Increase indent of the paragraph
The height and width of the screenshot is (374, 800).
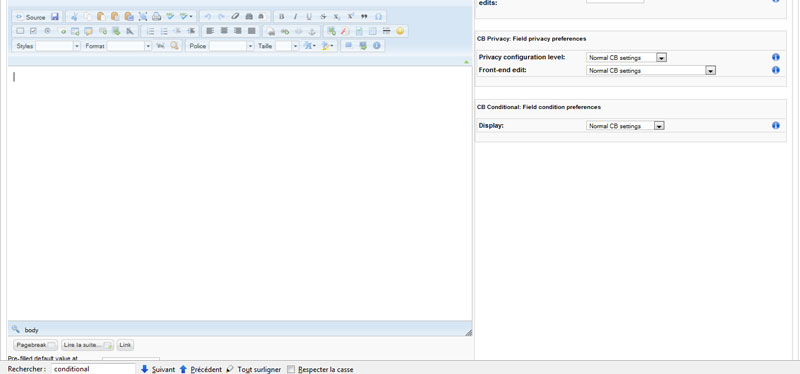191,31
